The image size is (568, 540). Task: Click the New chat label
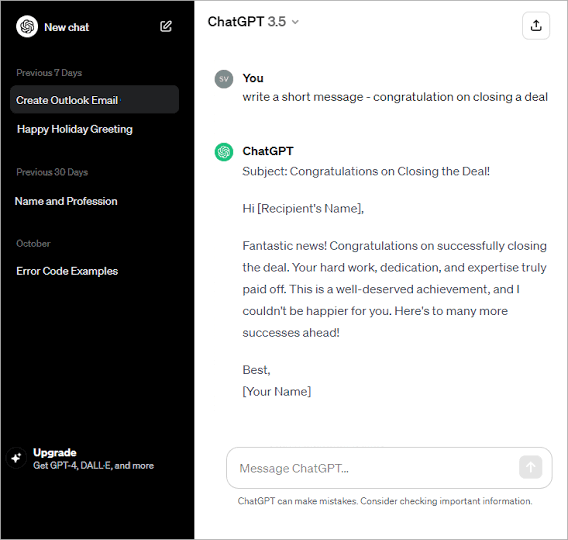pos(67,27)
